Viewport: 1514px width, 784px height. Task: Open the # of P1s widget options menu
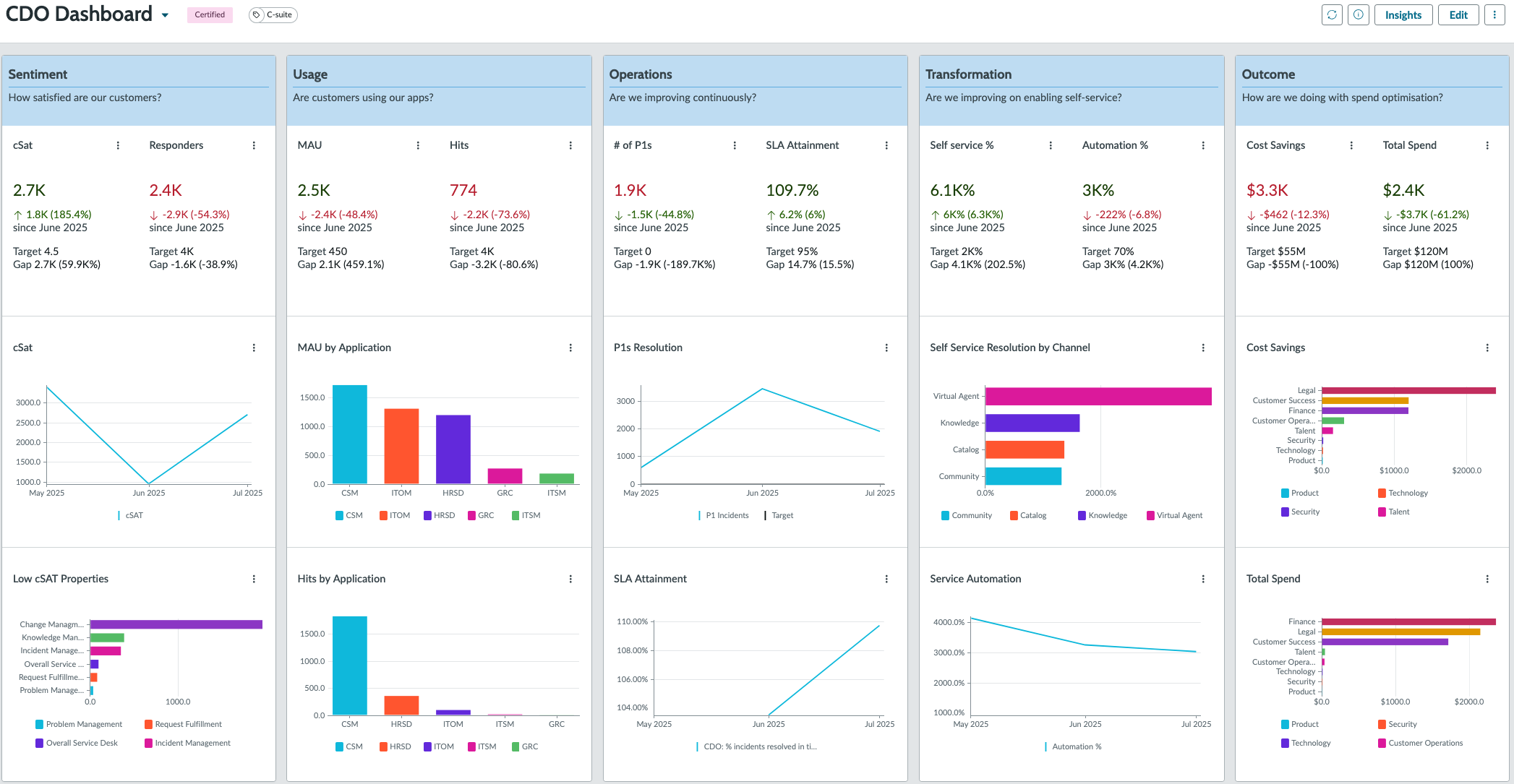[735, 145]
